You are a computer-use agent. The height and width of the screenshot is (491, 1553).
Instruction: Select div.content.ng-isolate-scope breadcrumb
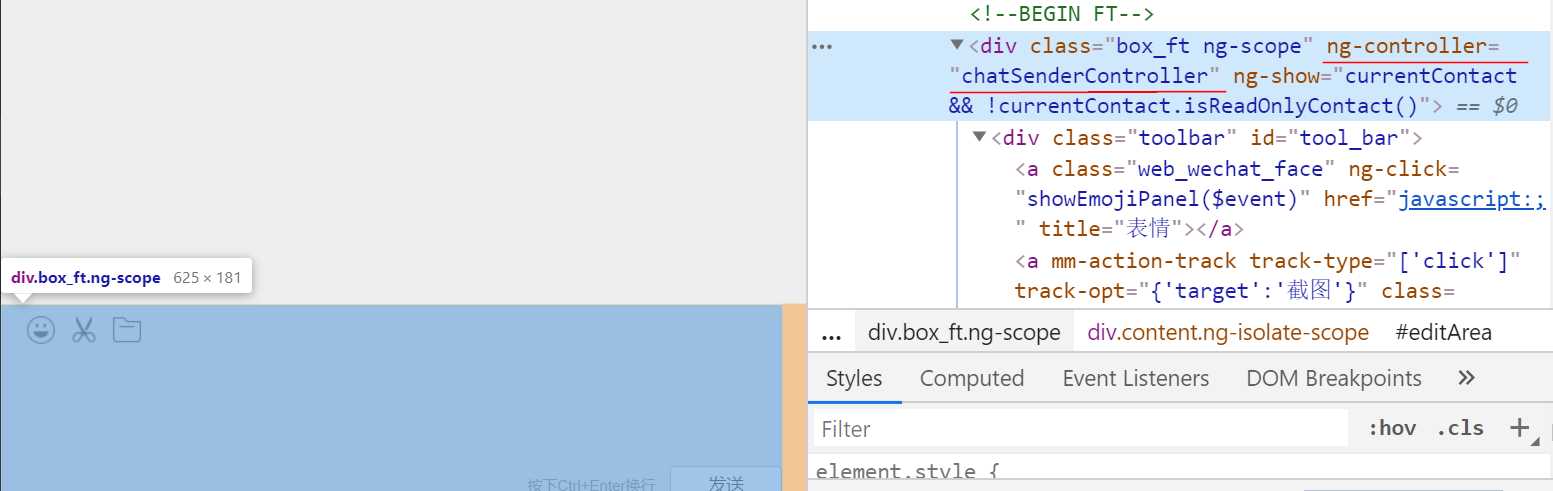pyautogui.click(x=1228, y=333)
